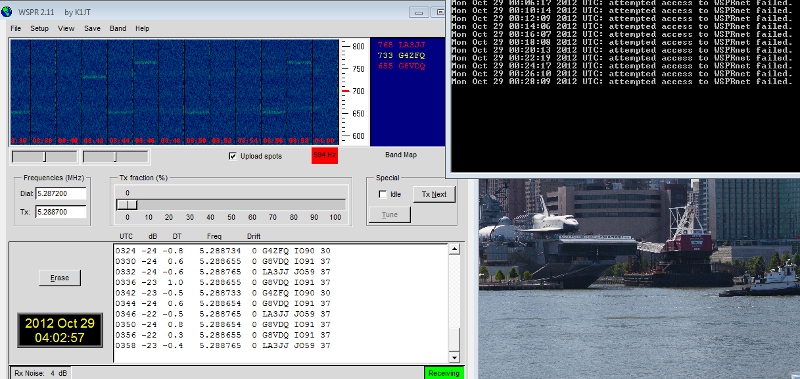The image size is (800, 379).
Task: Click the 0346 LA3JJ decode row
Action: pos(223,314)
